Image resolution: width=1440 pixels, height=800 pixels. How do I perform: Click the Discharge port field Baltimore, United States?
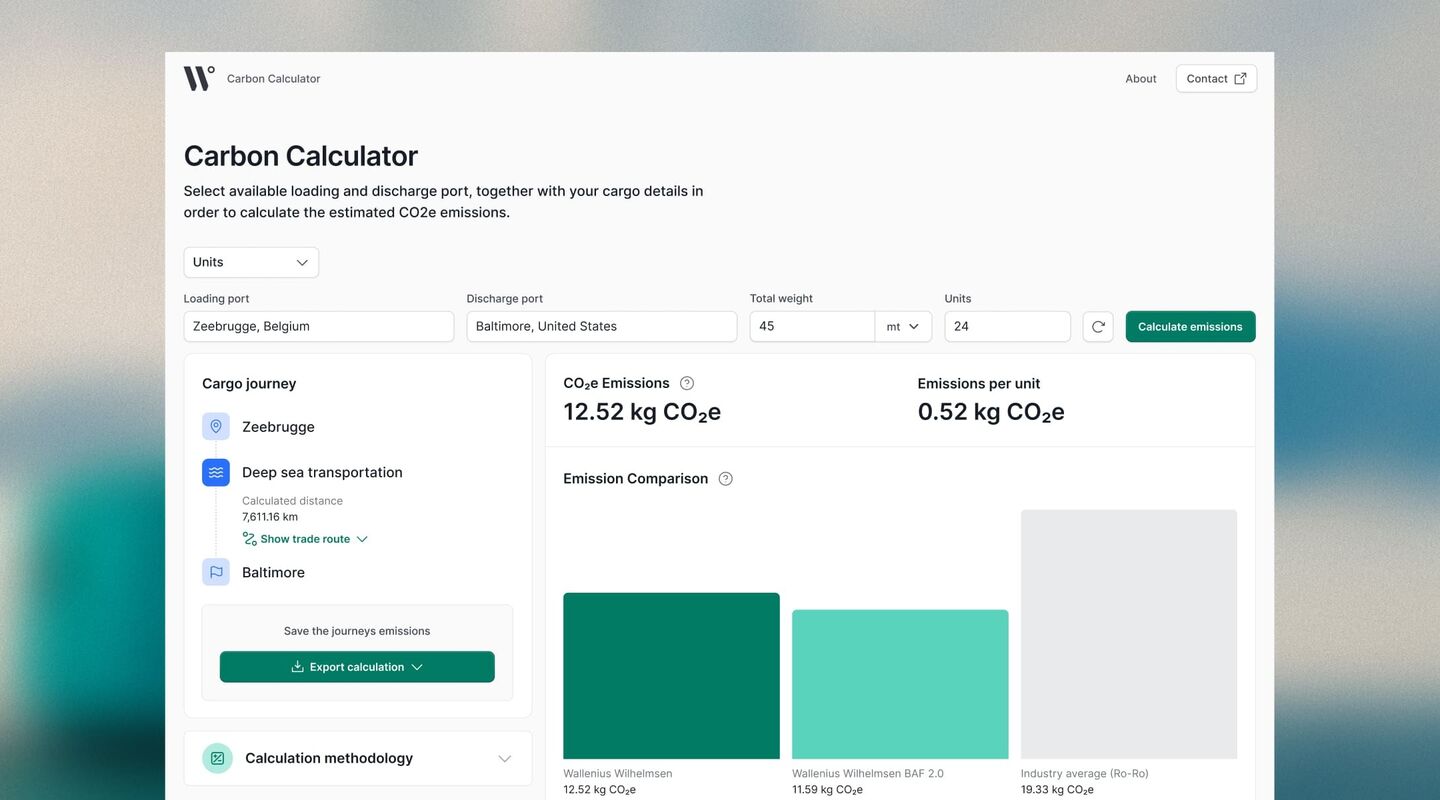(x=601, y=327)
